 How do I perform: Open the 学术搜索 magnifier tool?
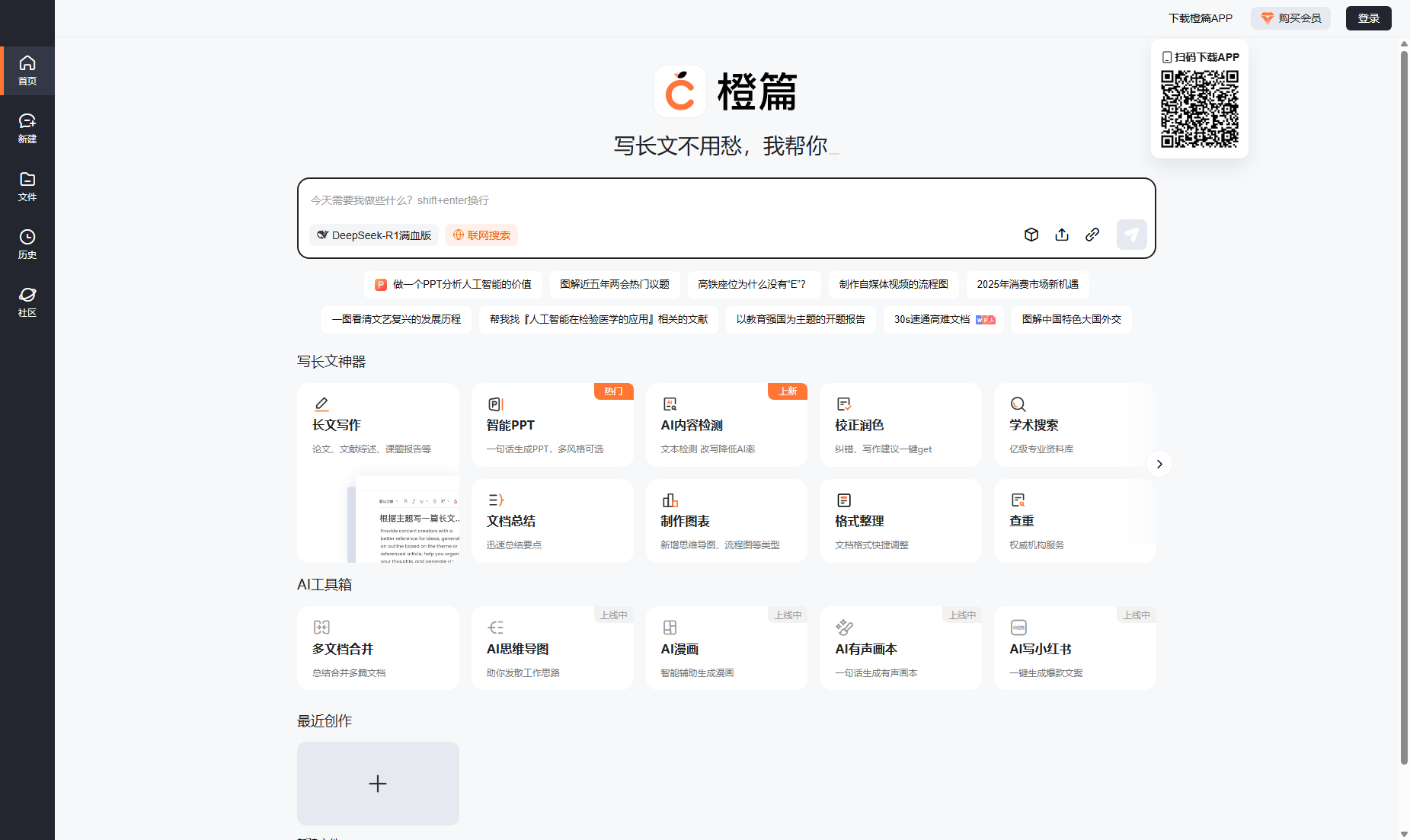pyautogui.click(x=1074, y=424)
